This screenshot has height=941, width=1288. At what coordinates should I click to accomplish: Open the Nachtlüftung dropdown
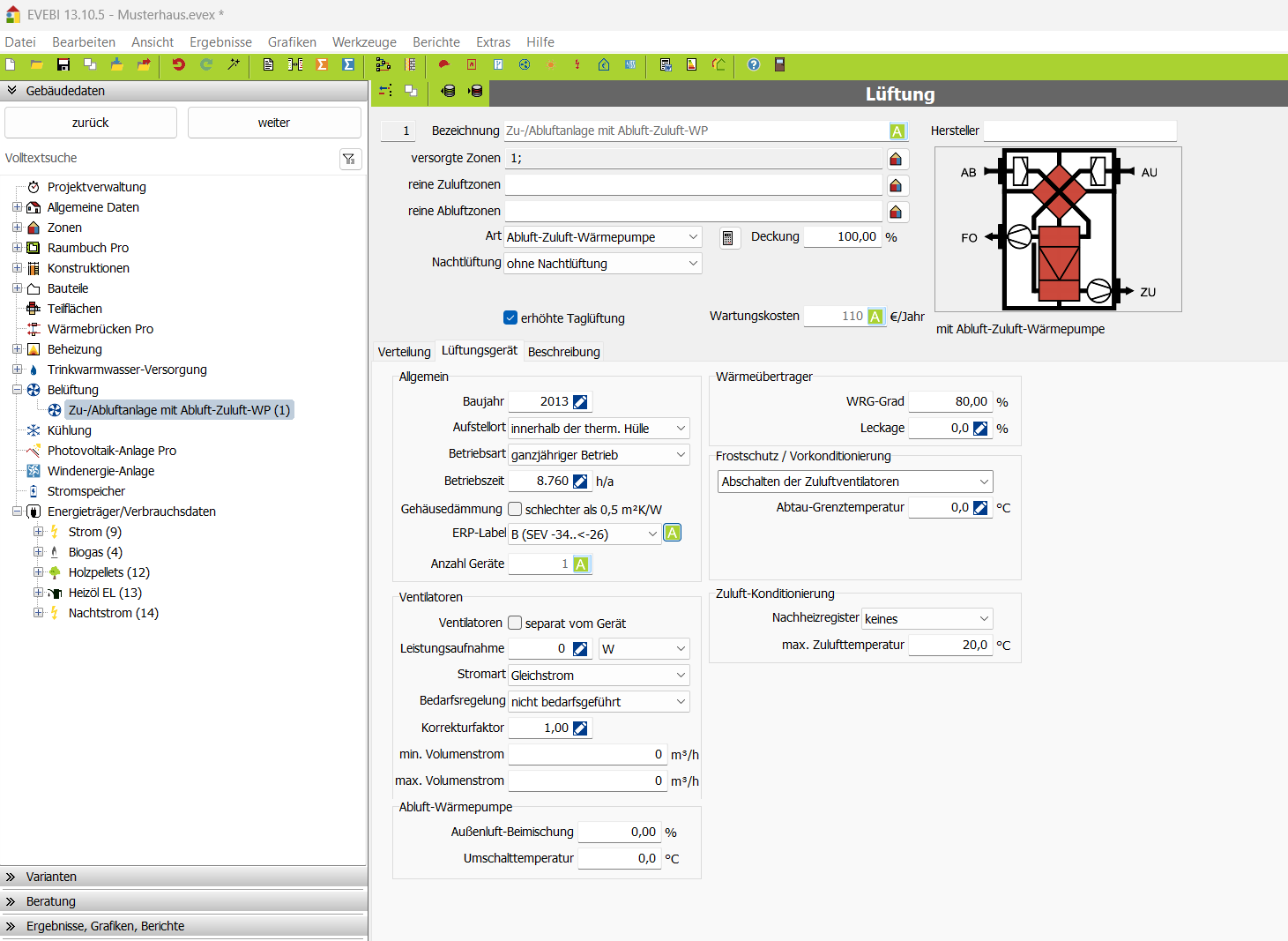click(x=603, y=263)
